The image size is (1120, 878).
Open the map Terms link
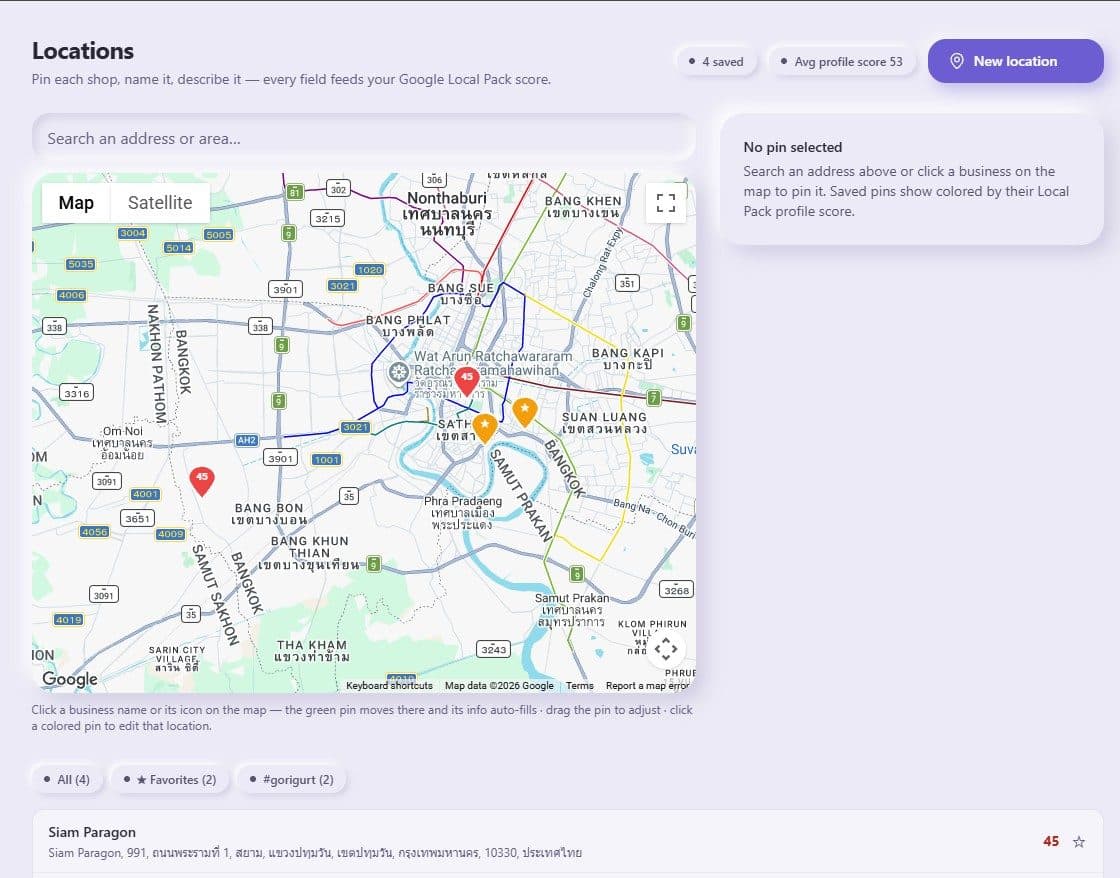click(x=579, y=686)
